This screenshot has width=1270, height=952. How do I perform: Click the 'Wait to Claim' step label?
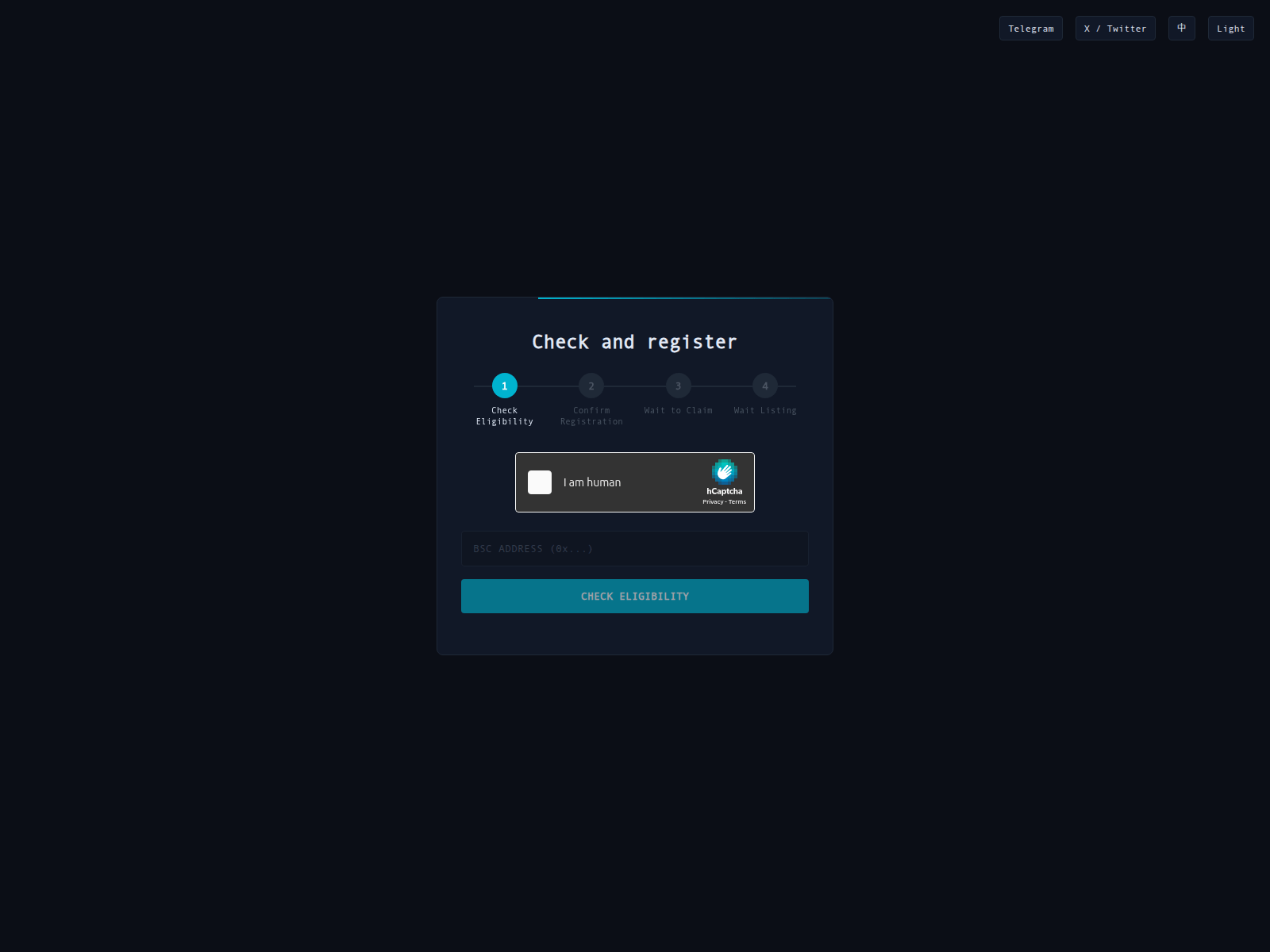click(678, 410)
